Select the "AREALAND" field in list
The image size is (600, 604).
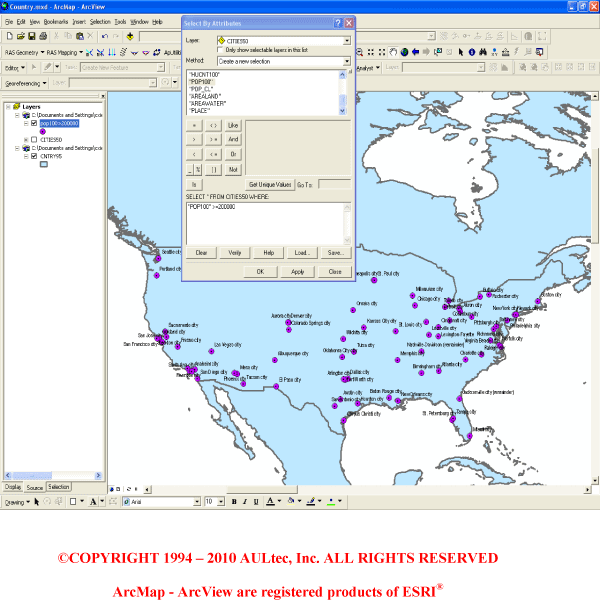point(205,96)
